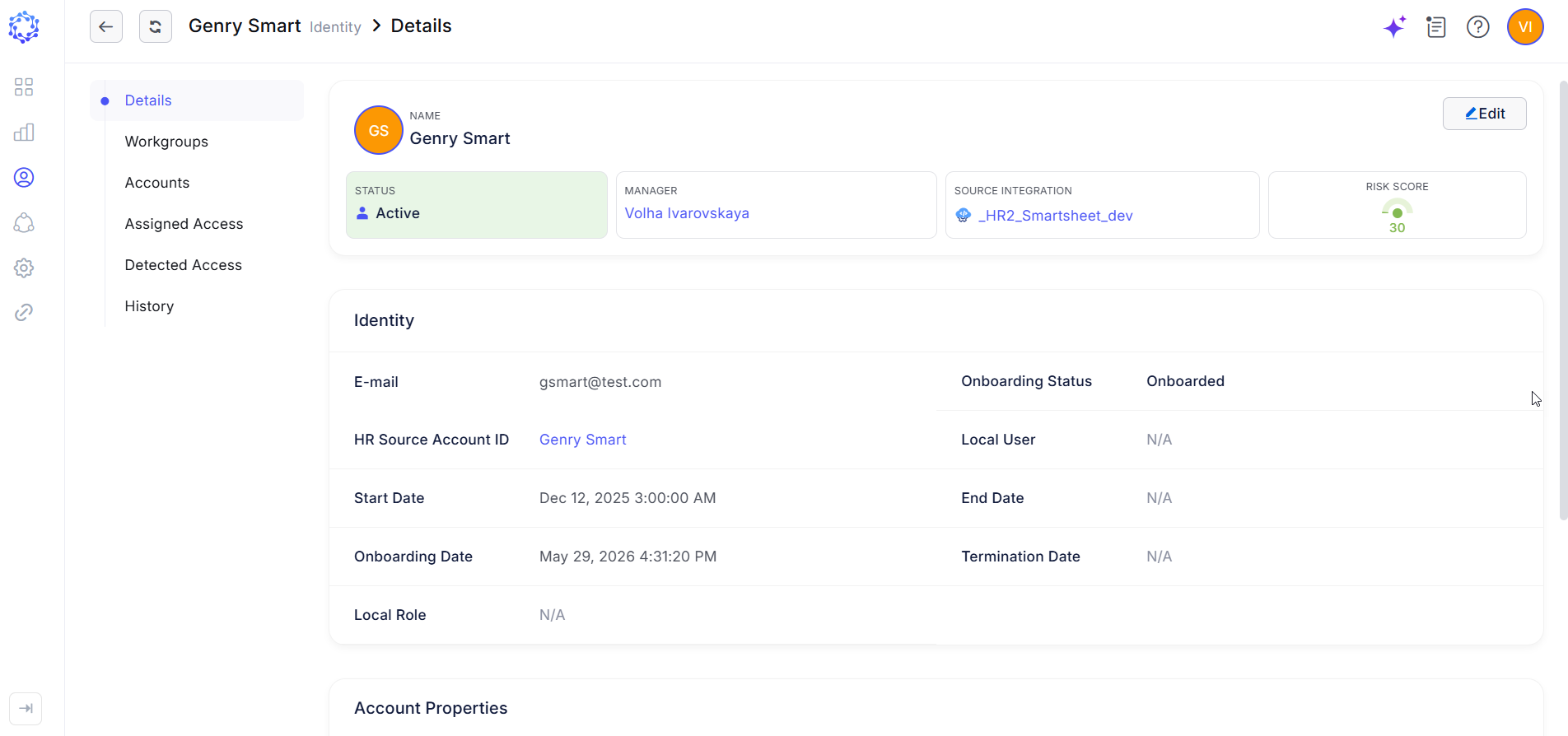Open the _HR2_Smartsheet_dev integration link

tap(1055, 216)
